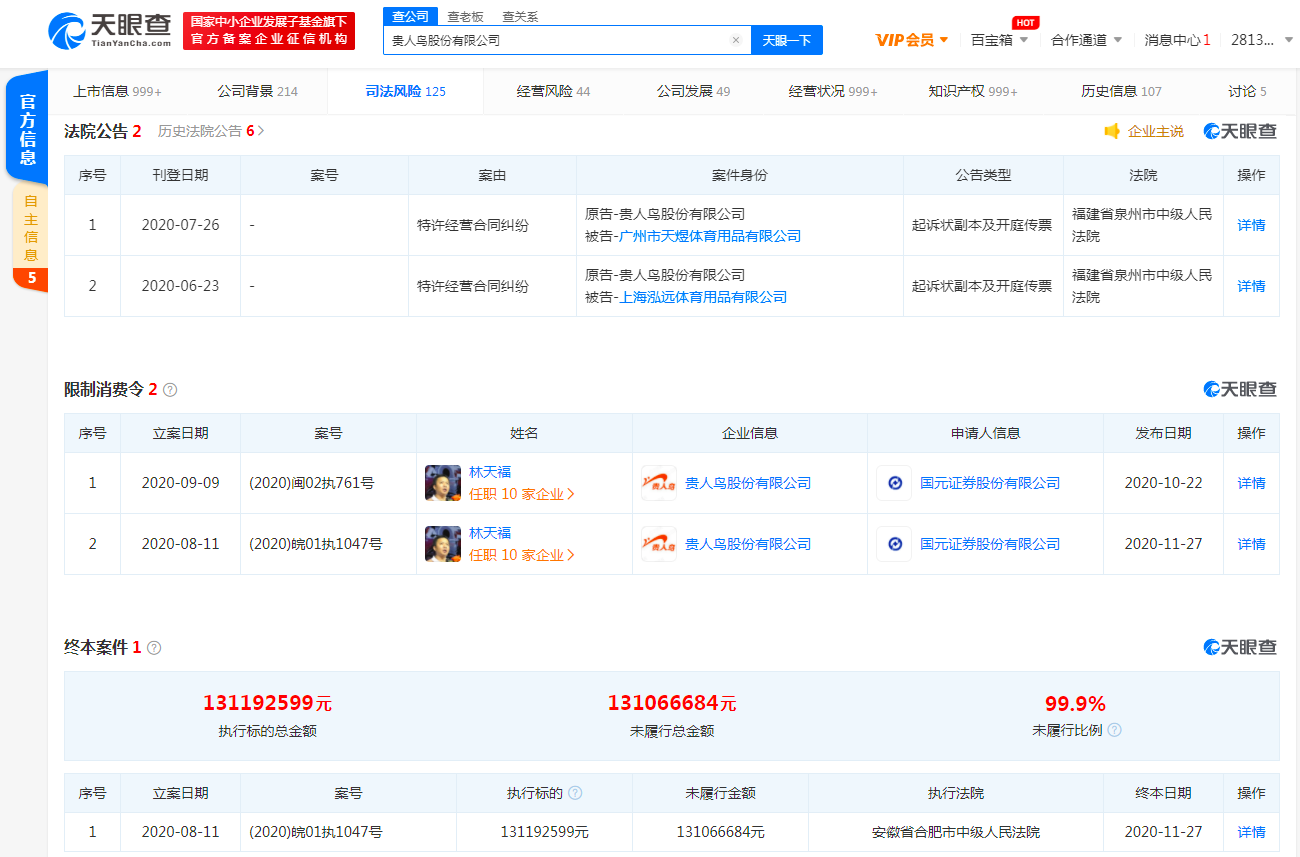Open 广州市天煜体育用品有限公司 defendant link
Image resolution: width=1300 pixels, height=857 pixels.
pyautogui.click(x=710, y=236)
